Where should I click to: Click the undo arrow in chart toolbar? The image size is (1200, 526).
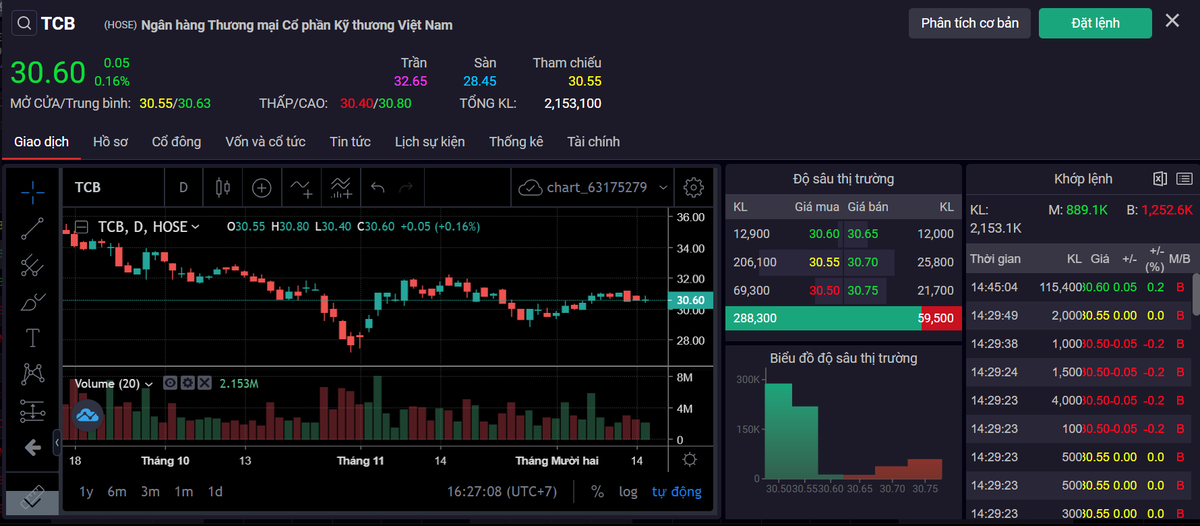377,187
